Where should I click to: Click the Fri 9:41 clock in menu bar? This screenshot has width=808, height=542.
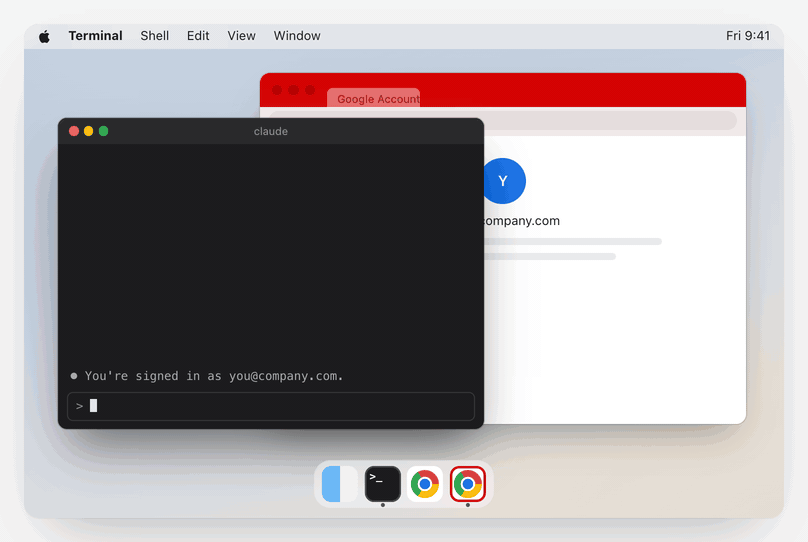pyautogui.click(x=748, y=36)
